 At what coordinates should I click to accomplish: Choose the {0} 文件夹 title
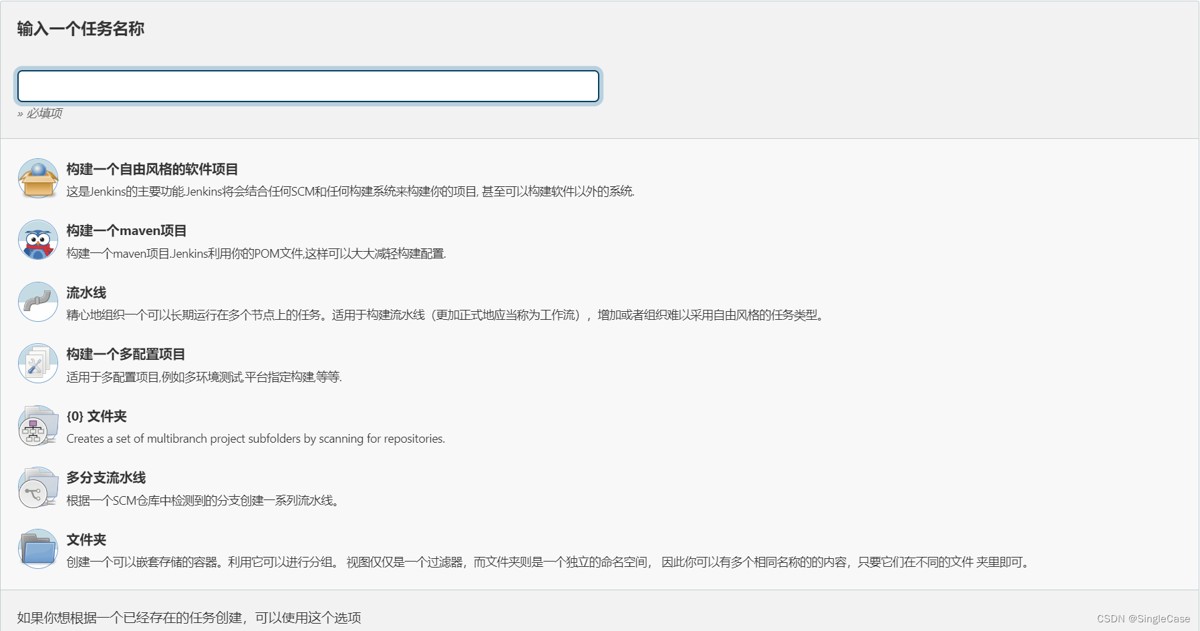(96, 416)
